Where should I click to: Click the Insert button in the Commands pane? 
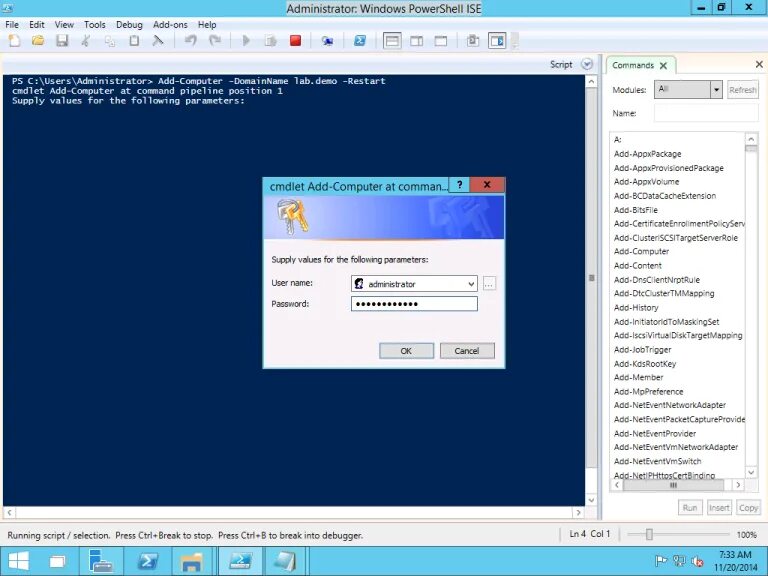point(719,507)
